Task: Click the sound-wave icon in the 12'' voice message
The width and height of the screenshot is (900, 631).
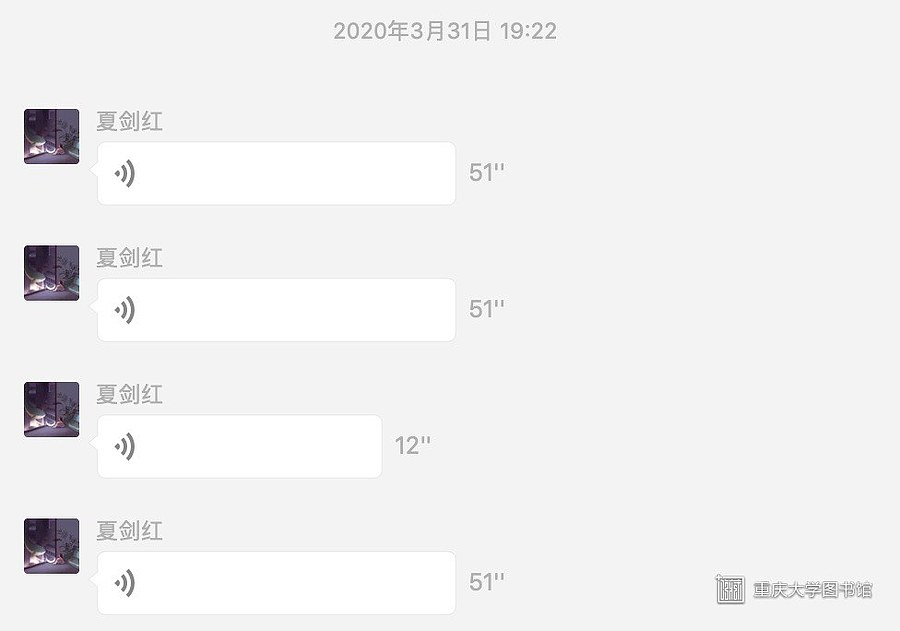Action: click(x=125, y=447)
